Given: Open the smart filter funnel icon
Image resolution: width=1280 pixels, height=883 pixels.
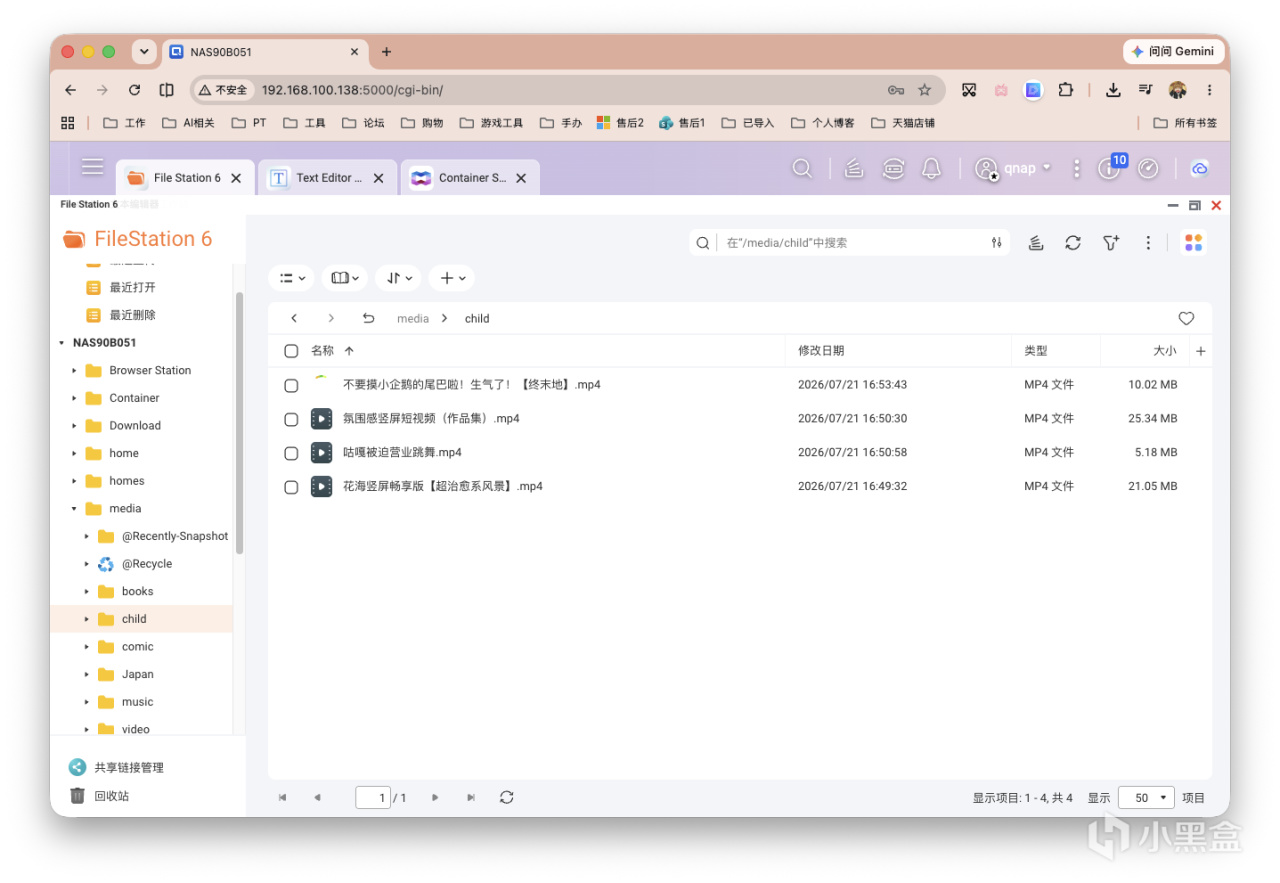Looking at the screenshot, I should 1111,243.
